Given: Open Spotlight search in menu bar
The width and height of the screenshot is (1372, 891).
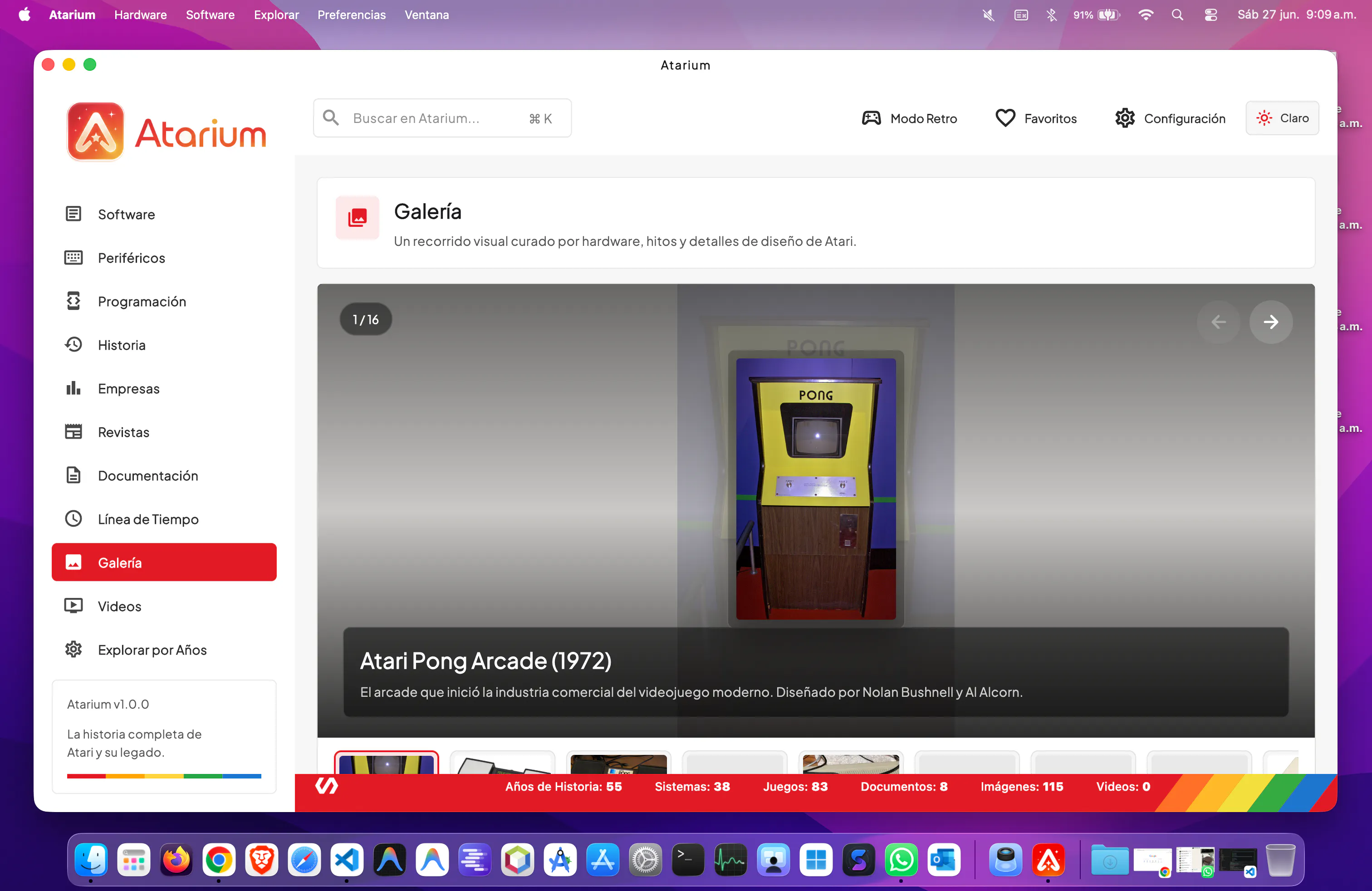Looking at the screenshot, I should tap(1177, 15).
